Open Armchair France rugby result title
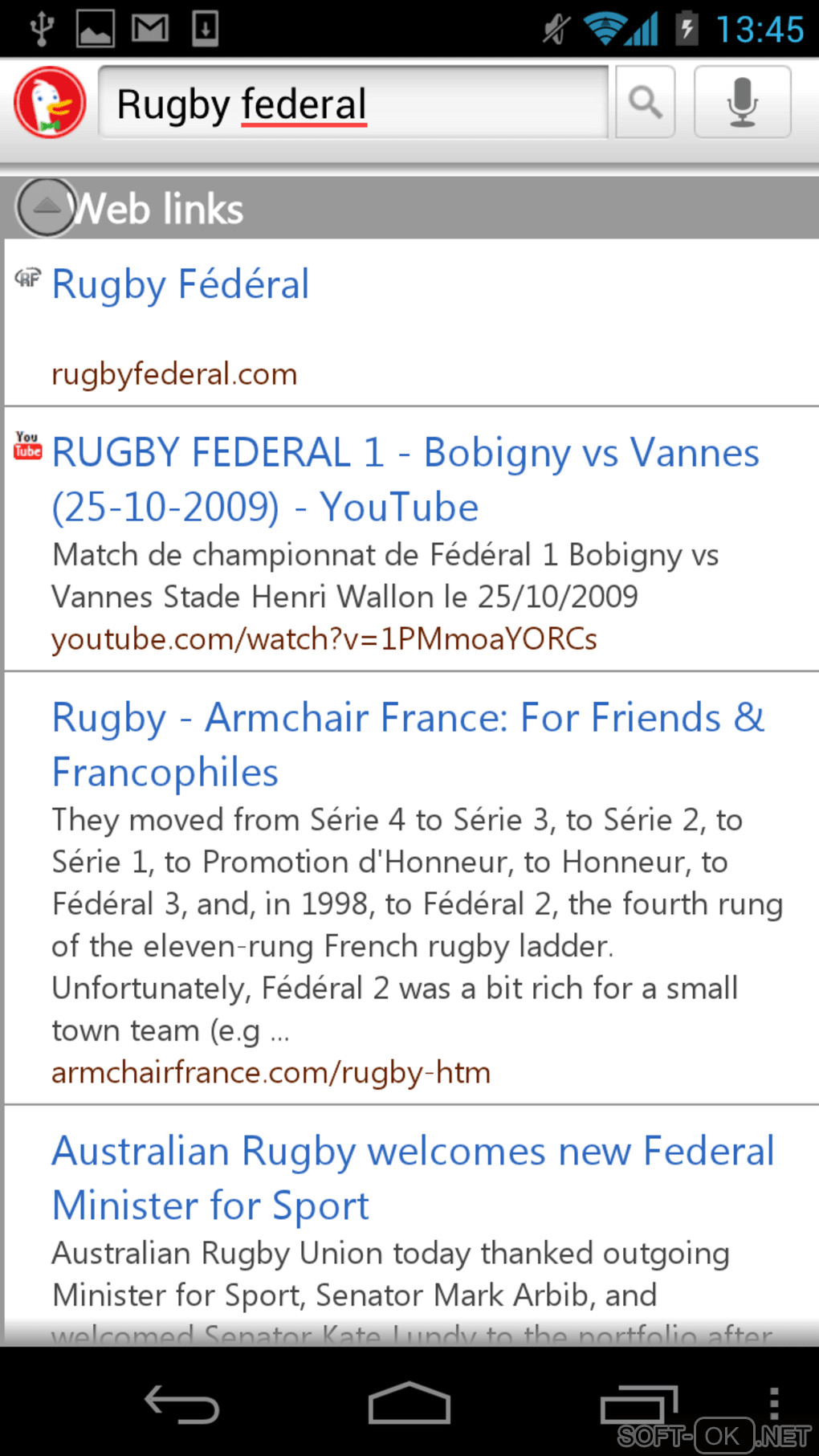 [x=408, y=744]
